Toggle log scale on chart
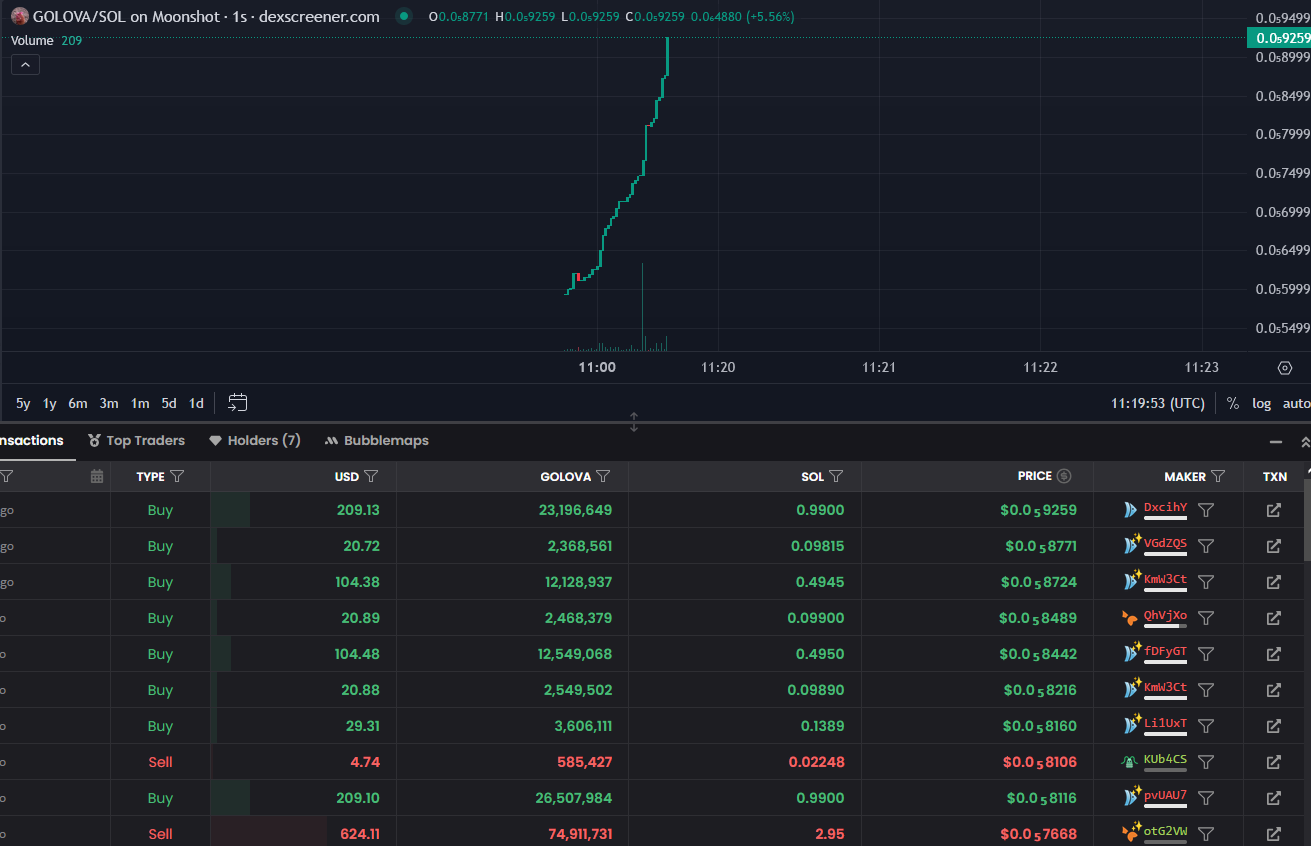Viewport: 1311px width, 846px height. coord(1261,403)
